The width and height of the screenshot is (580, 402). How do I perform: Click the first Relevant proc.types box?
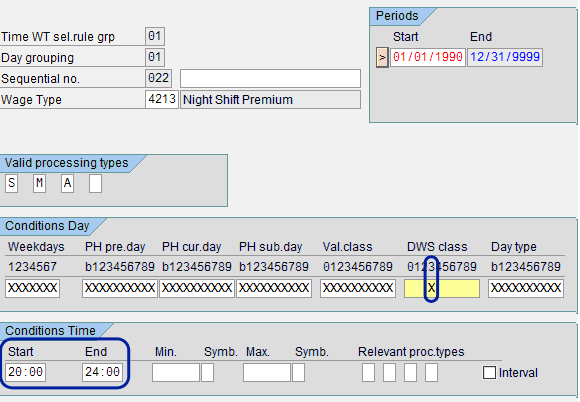(368, 372)
